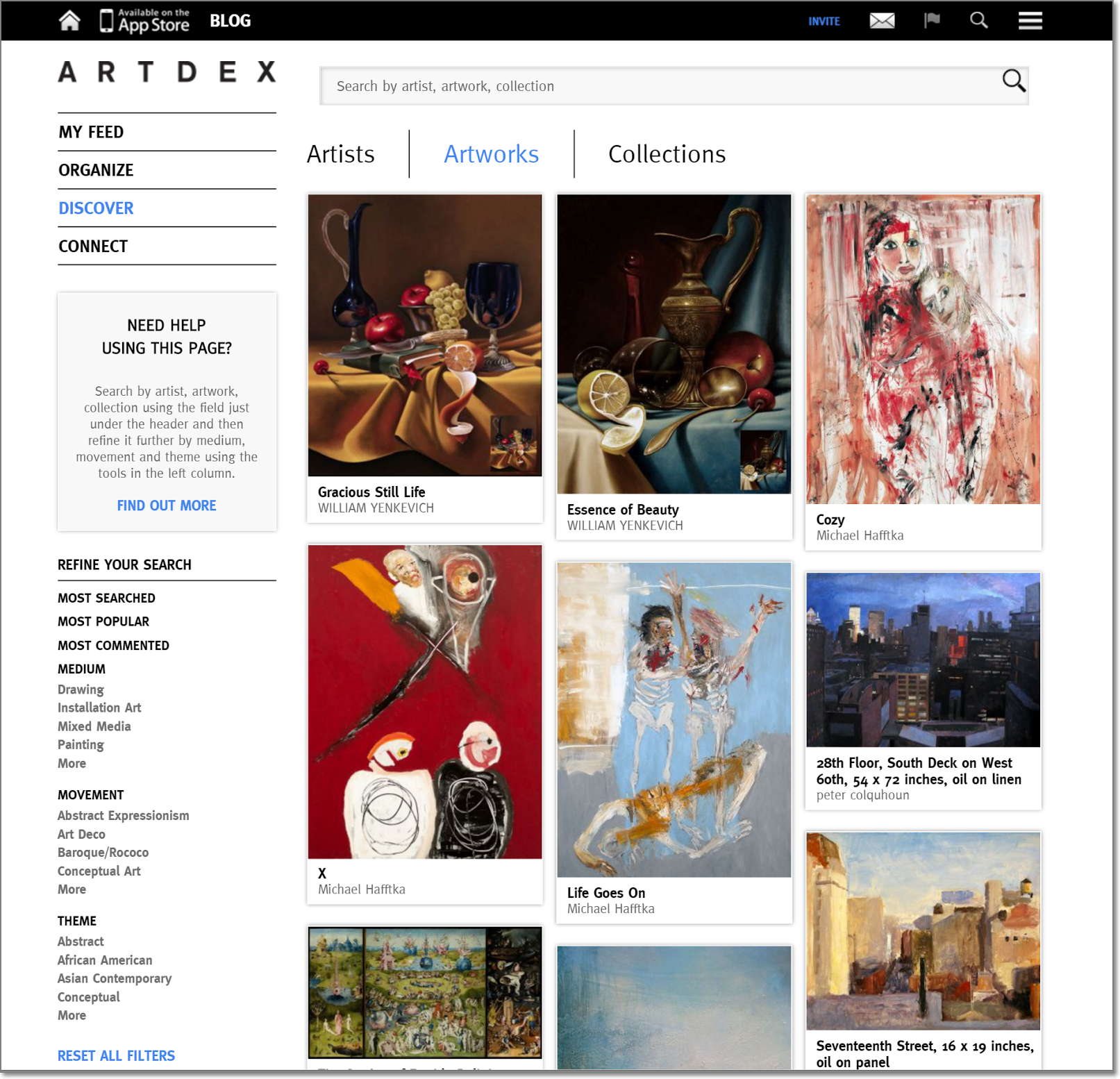
Task: Open the triptych garden painting thumbnail
Action: 425,993
